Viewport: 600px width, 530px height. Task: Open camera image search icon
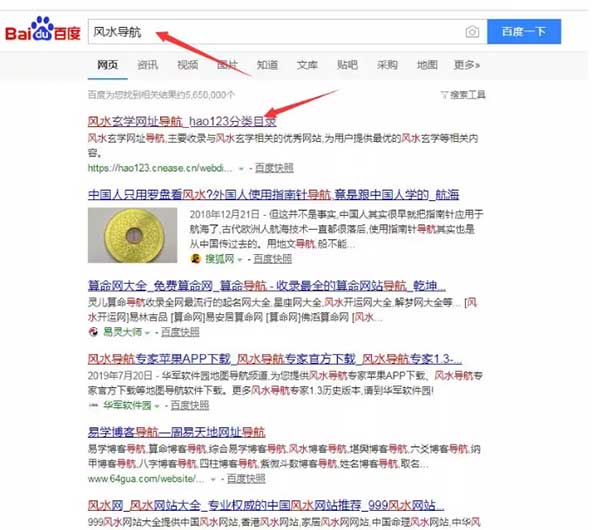[x=472, y=31]
